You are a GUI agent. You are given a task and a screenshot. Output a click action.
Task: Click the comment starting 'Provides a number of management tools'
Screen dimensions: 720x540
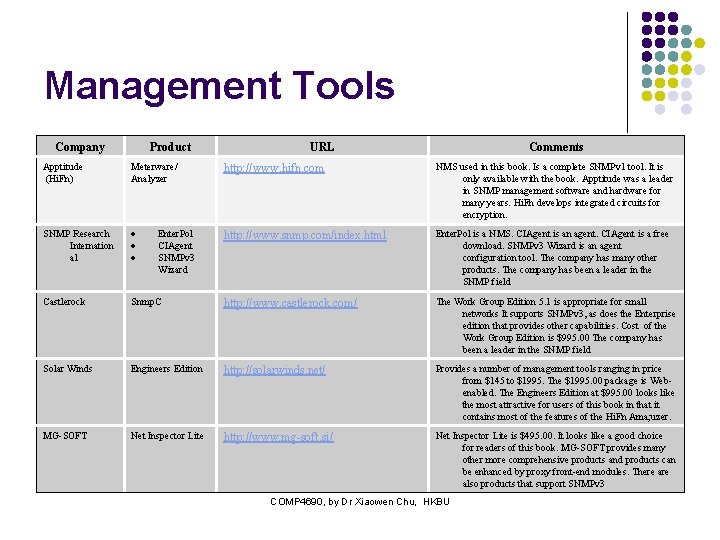click(x=555, y=393)
